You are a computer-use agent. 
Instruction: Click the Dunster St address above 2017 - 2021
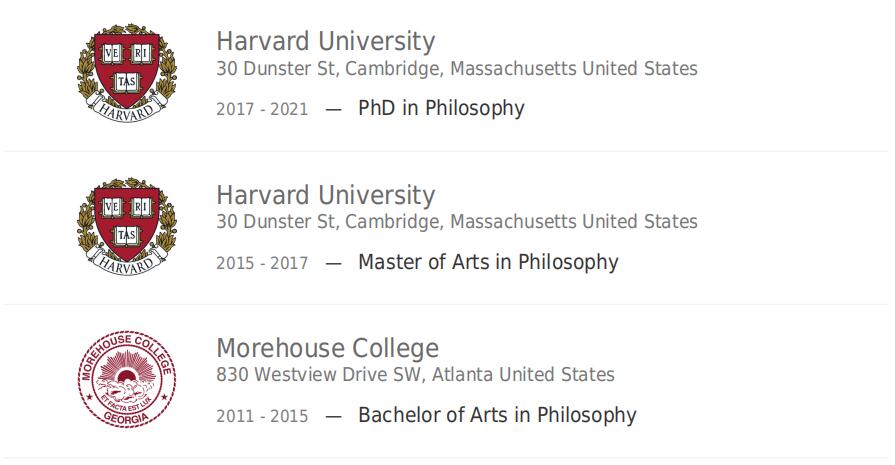click(x=457, y=68)
